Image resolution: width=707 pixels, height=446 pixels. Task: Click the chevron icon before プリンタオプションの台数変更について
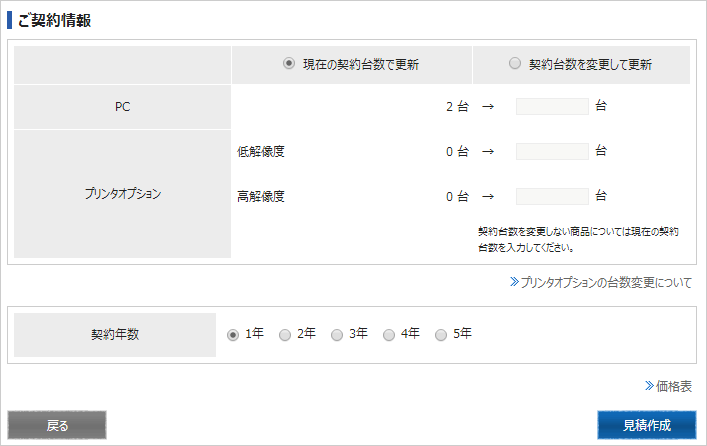click(514, 283)
